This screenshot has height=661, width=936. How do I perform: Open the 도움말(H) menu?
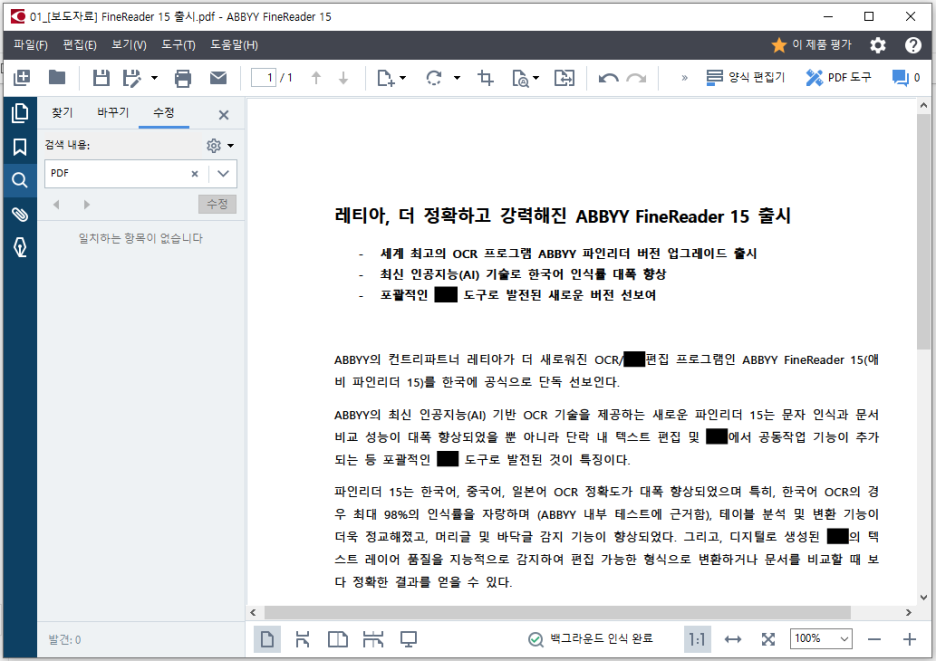click(234, 45)
